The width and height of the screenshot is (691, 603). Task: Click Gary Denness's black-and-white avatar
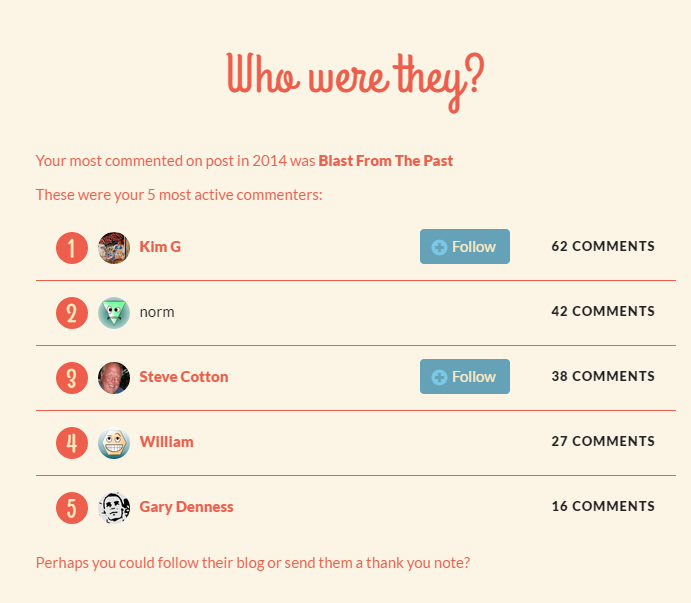114,507
